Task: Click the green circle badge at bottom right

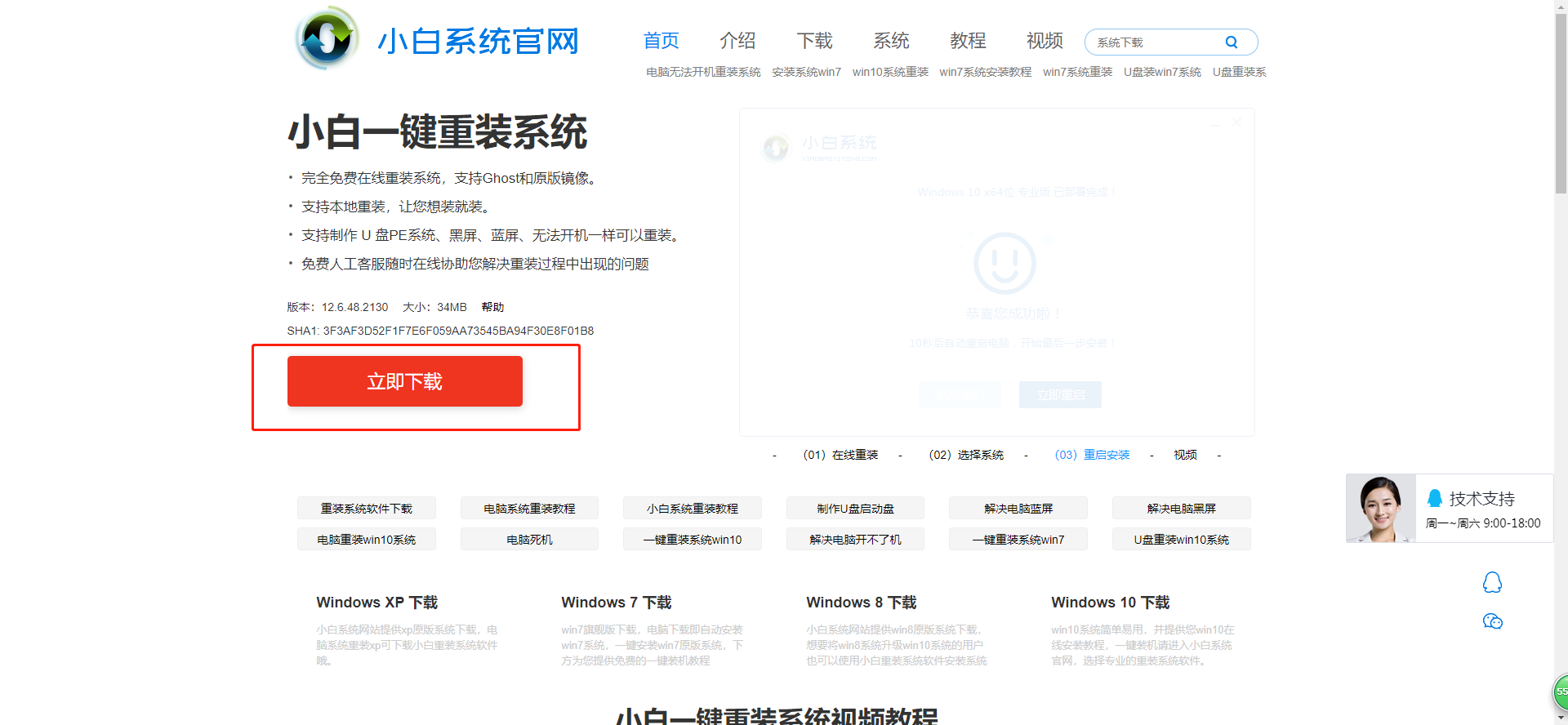Action: (x=1560, y=692)
